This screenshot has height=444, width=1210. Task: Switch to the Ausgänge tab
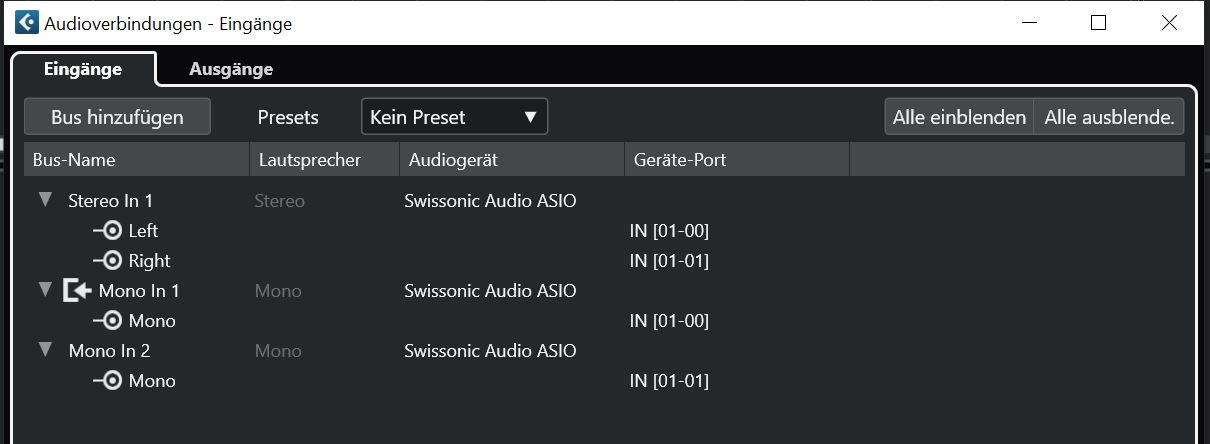coord(231,69)
